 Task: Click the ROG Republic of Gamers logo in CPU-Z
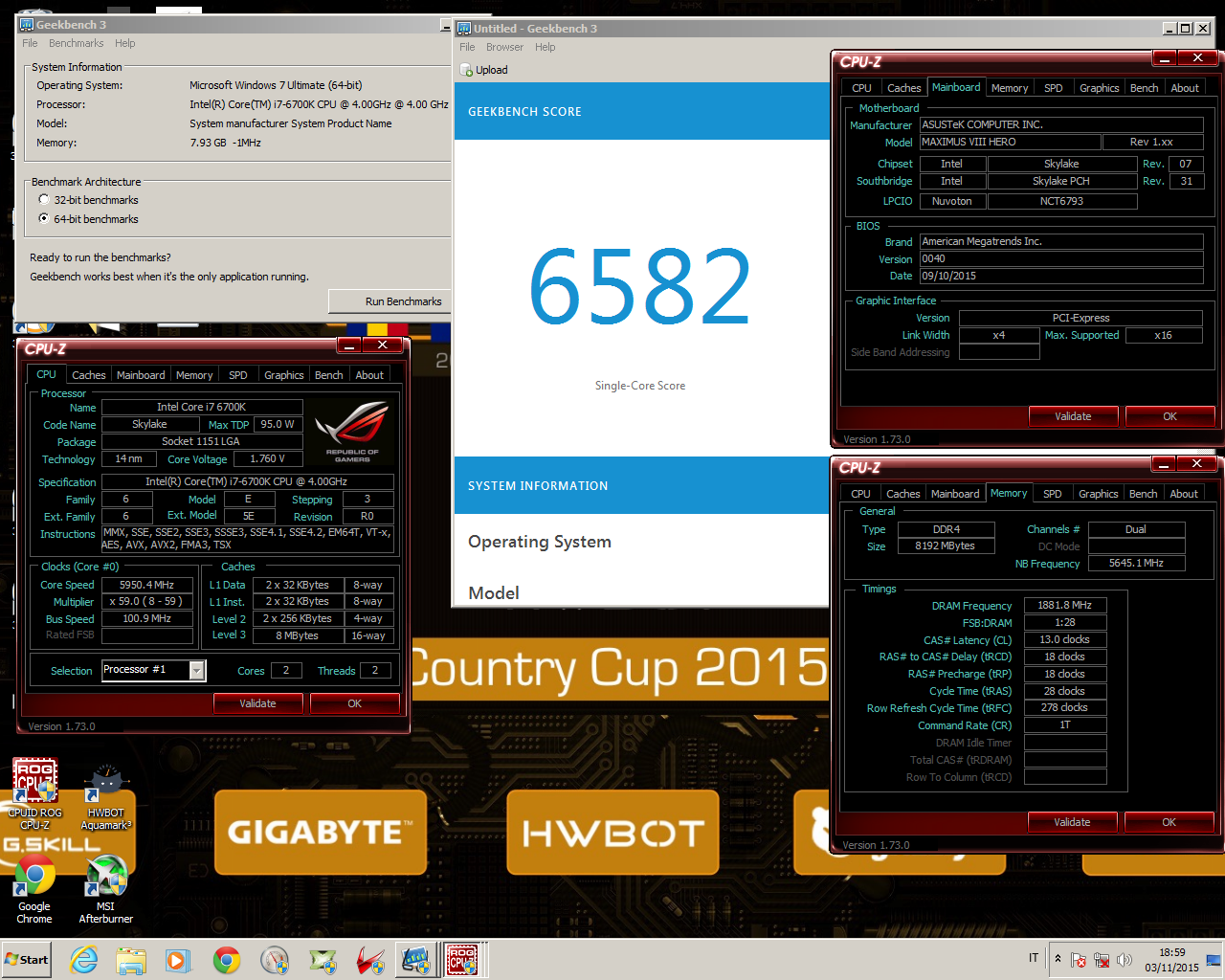click(x=352, y=432)
